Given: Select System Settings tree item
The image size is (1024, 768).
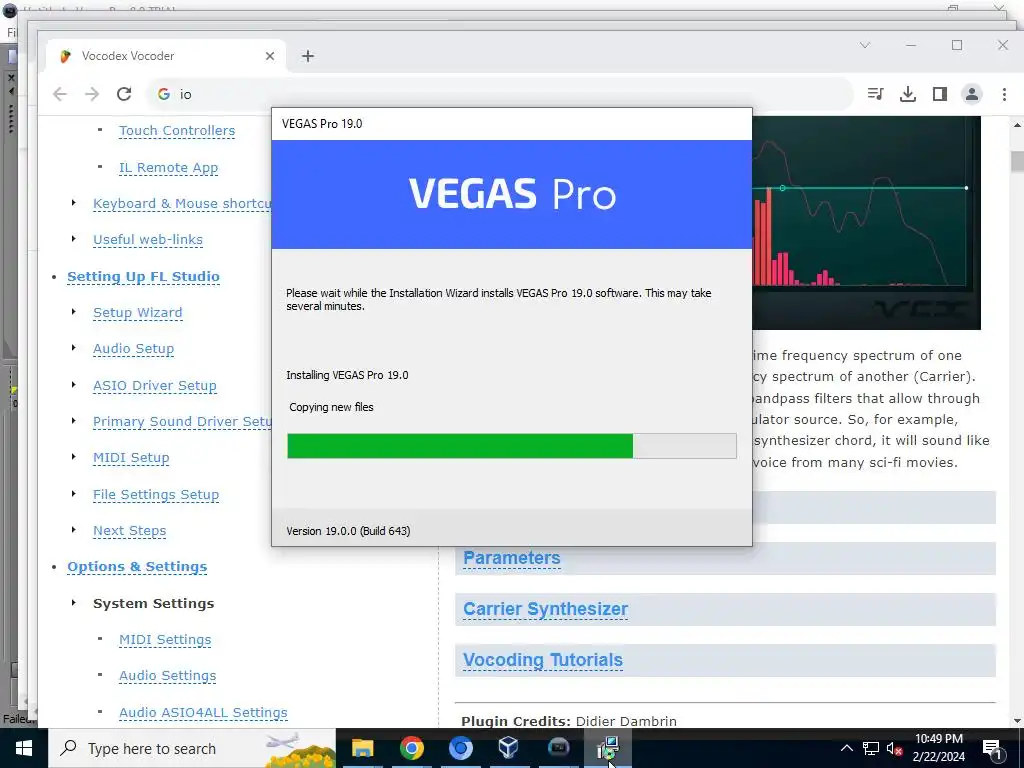Looking at the screenshot, I should pos(153,603).
